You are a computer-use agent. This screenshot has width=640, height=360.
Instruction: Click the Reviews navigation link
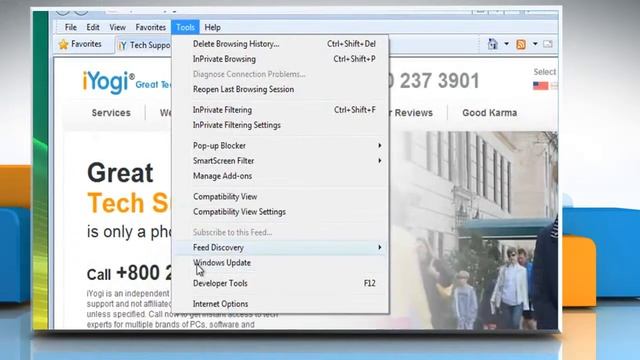click(x=413, y=113)
